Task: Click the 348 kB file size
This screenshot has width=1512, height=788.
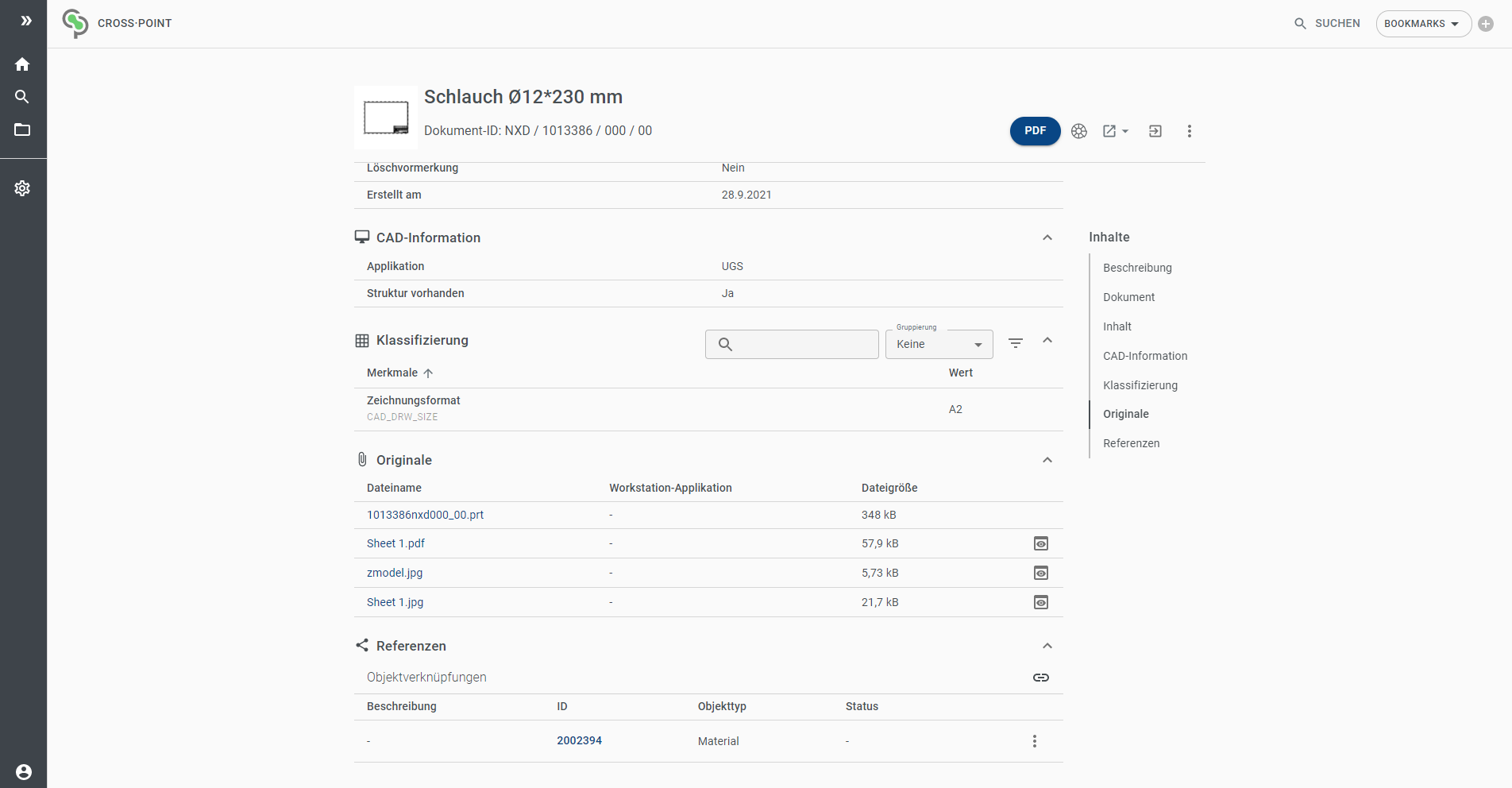Action: tap(878, 515)
